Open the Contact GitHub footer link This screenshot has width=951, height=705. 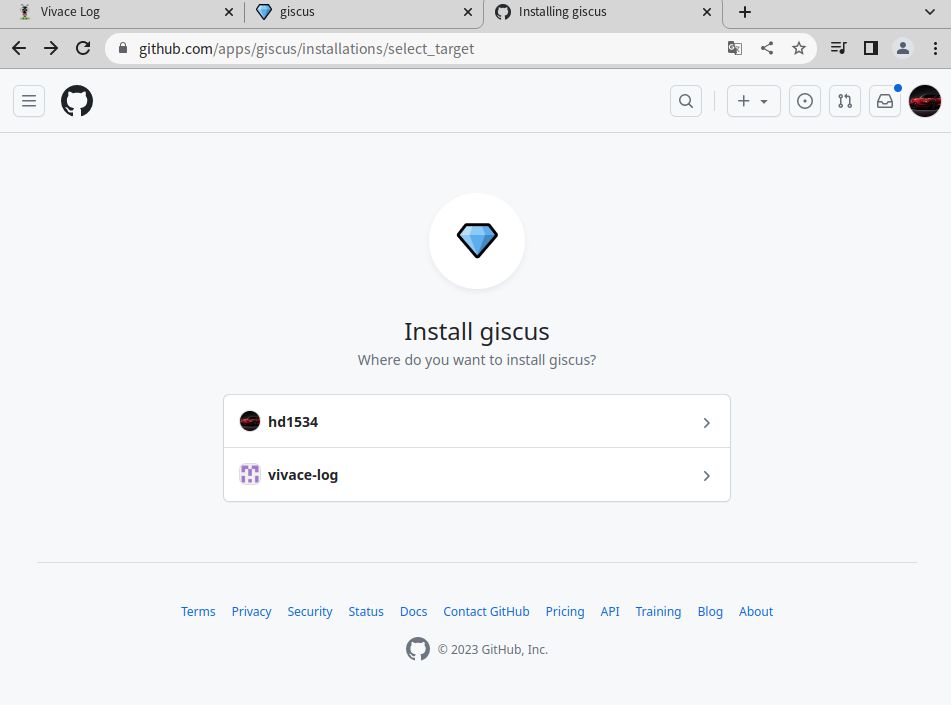pos(486,612)
